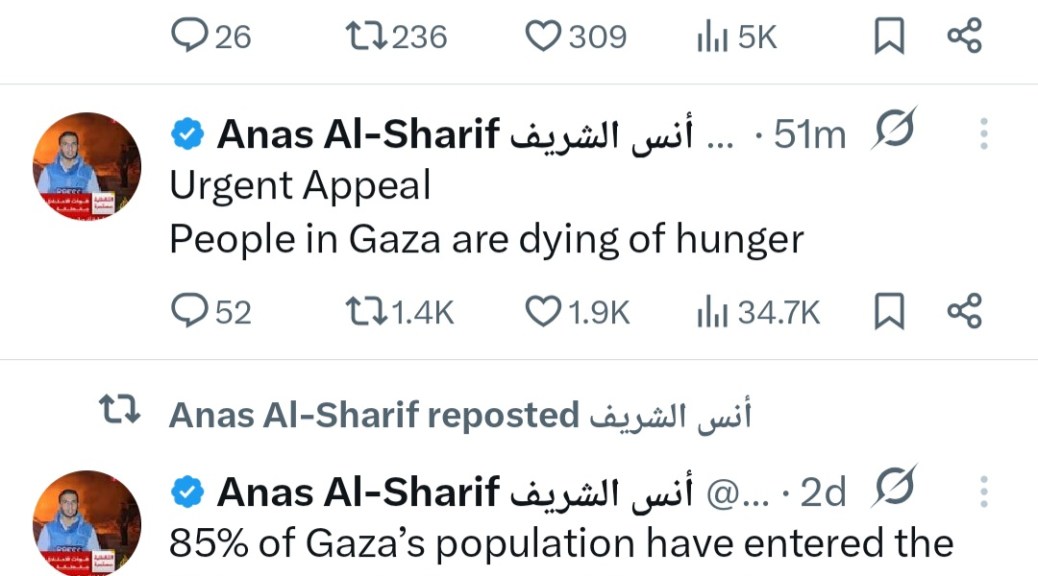
Task: Bookmark the post with 5K views
Action: pyautogui.click(x=889, y=37)
